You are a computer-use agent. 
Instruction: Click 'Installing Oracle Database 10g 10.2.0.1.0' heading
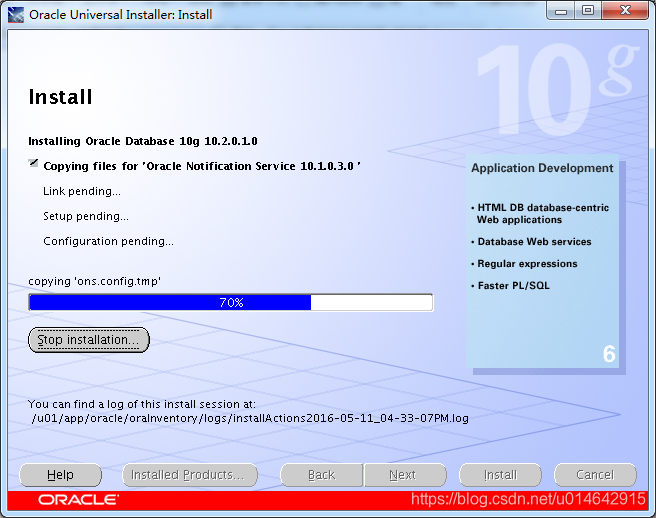coord(143,141)
